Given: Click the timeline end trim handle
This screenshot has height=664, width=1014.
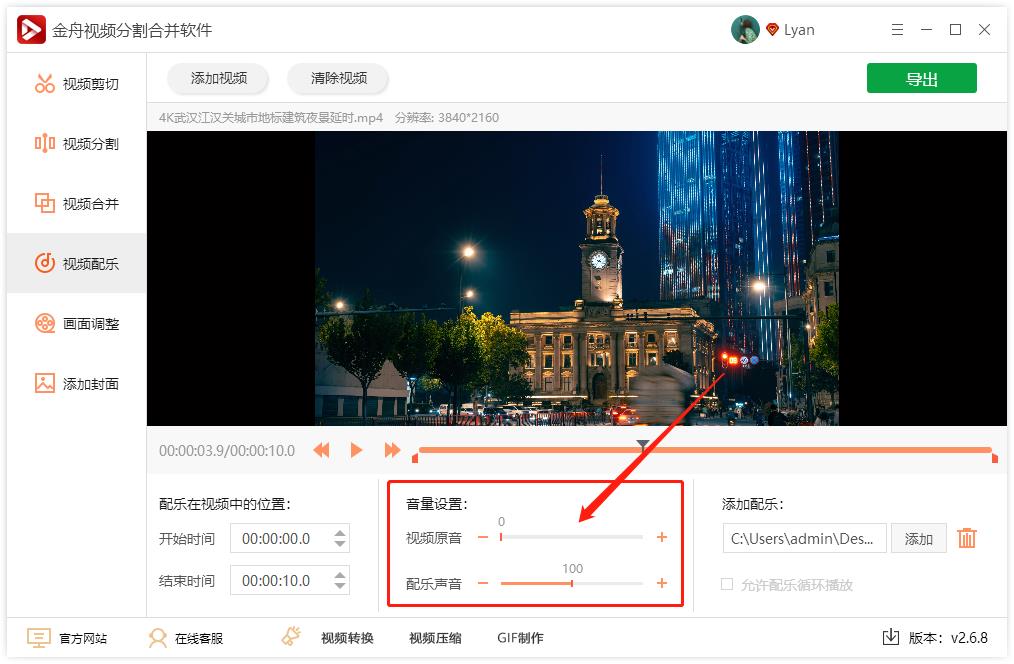Looking at the screenshot, I should coord(995,458).
